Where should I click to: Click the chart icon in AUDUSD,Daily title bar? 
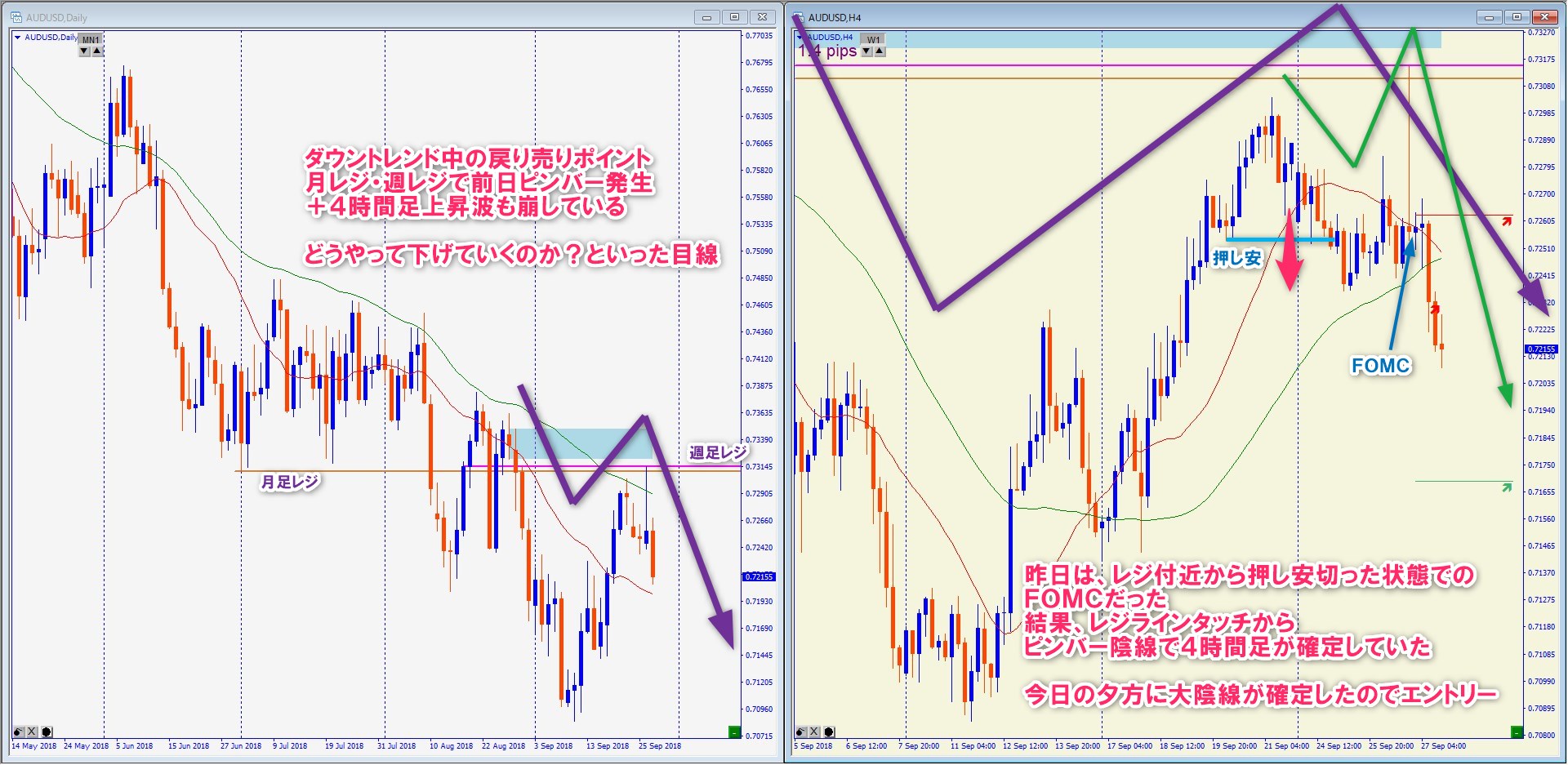coord(16,17)
